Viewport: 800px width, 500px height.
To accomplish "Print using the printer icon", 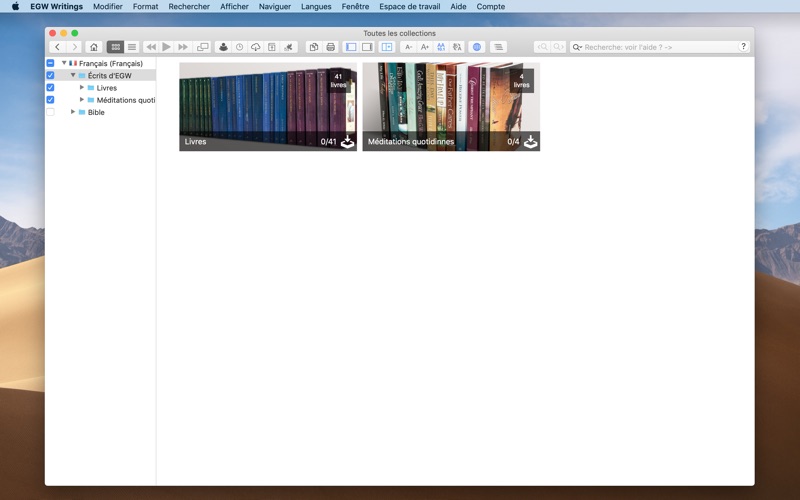I will (x=331, y=47).
